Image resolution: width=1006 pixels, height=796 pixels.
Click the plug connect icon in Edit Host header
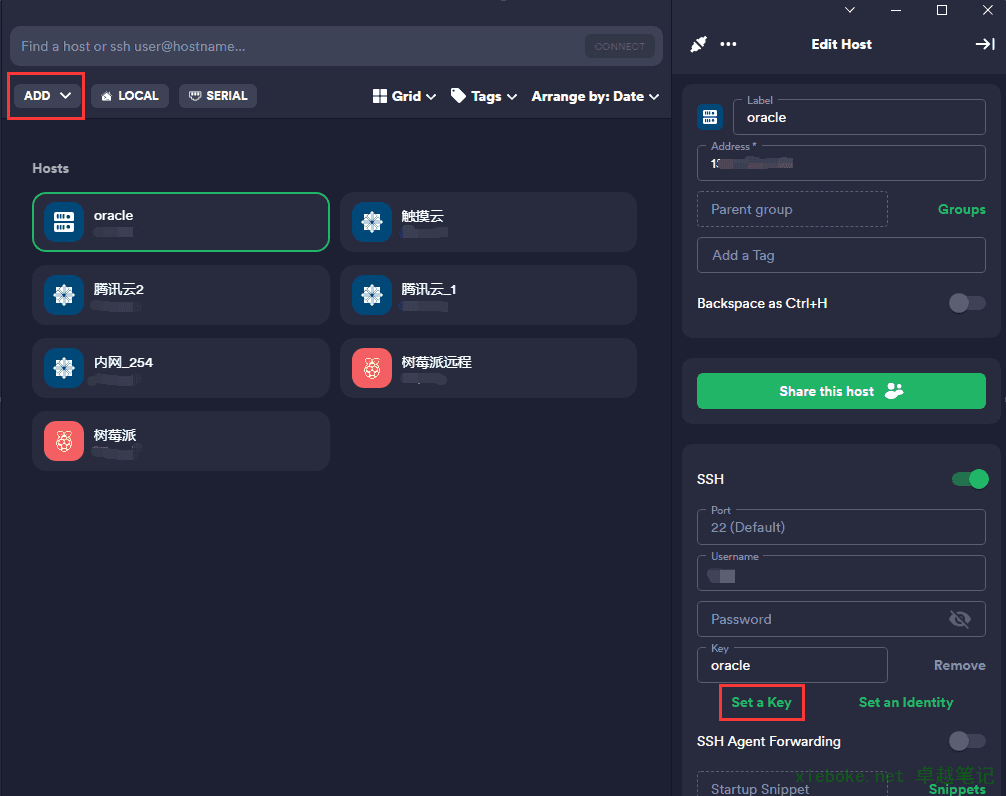699,44
